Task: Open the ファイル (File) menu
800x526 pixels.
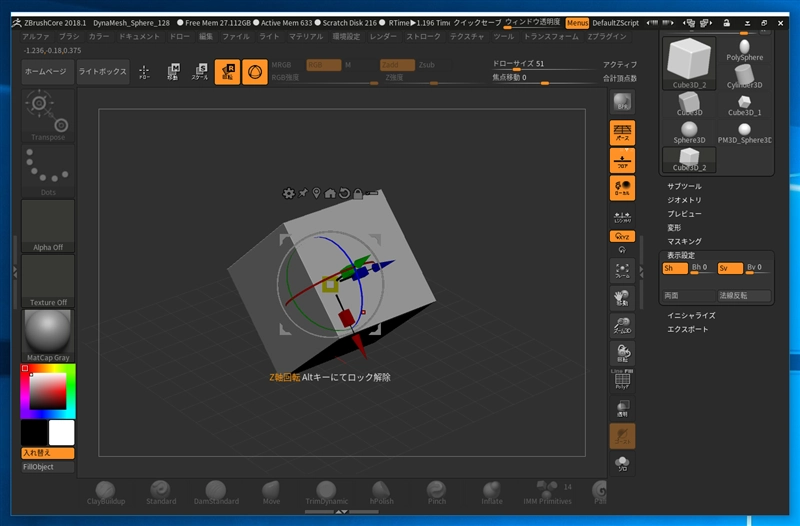Action: [236, 37]
